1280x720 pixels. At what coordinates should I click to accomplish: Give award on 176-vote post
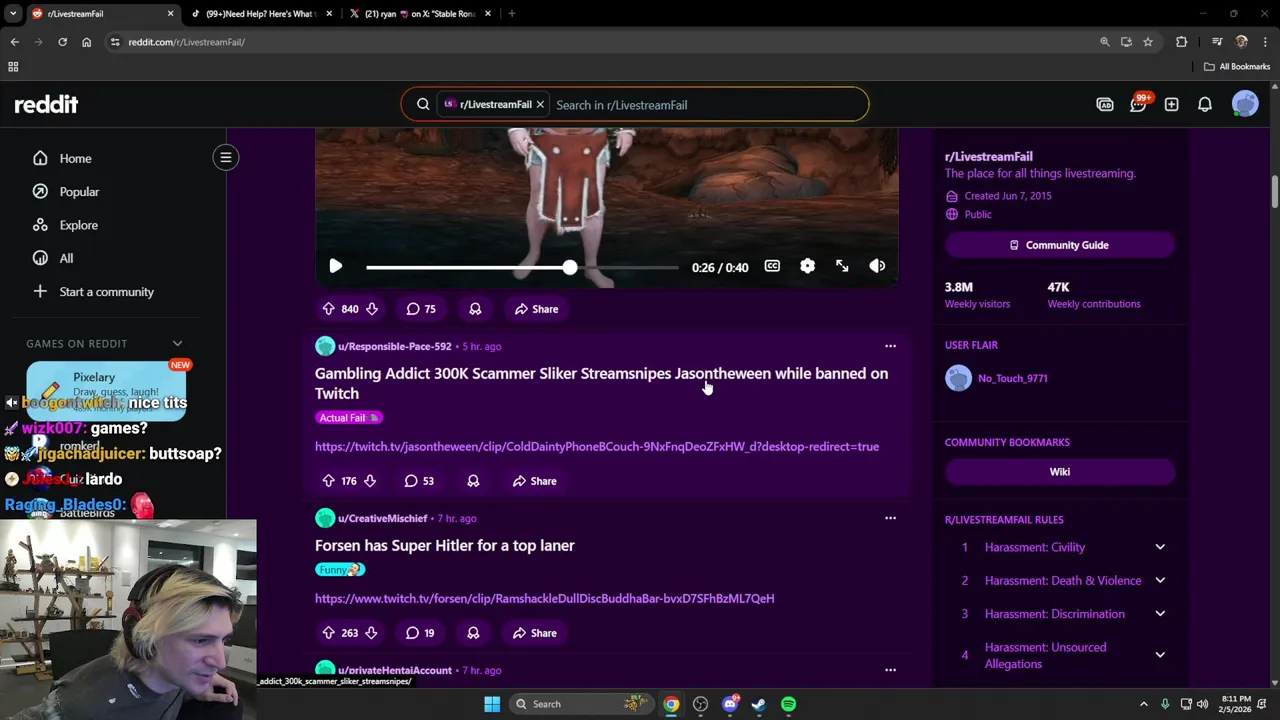(473, 481)
